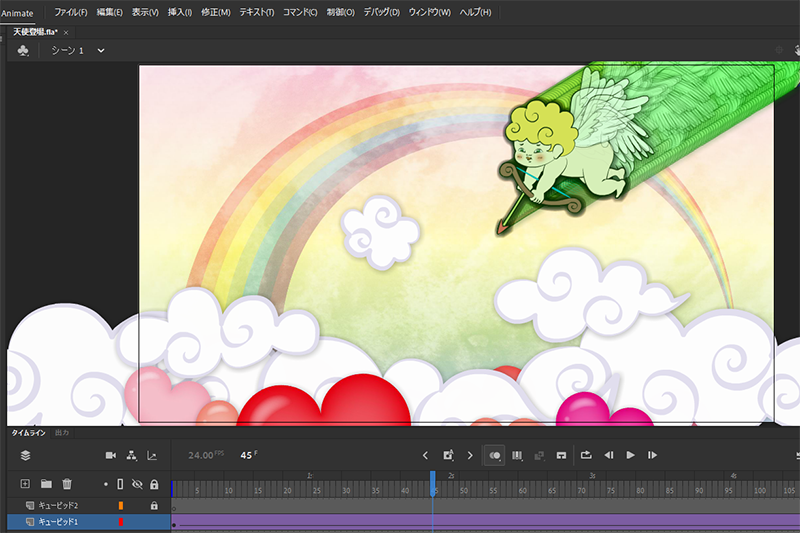Click the new layer folder icon
This screenshot has height=533, width=800.
[x=46, y=484]
